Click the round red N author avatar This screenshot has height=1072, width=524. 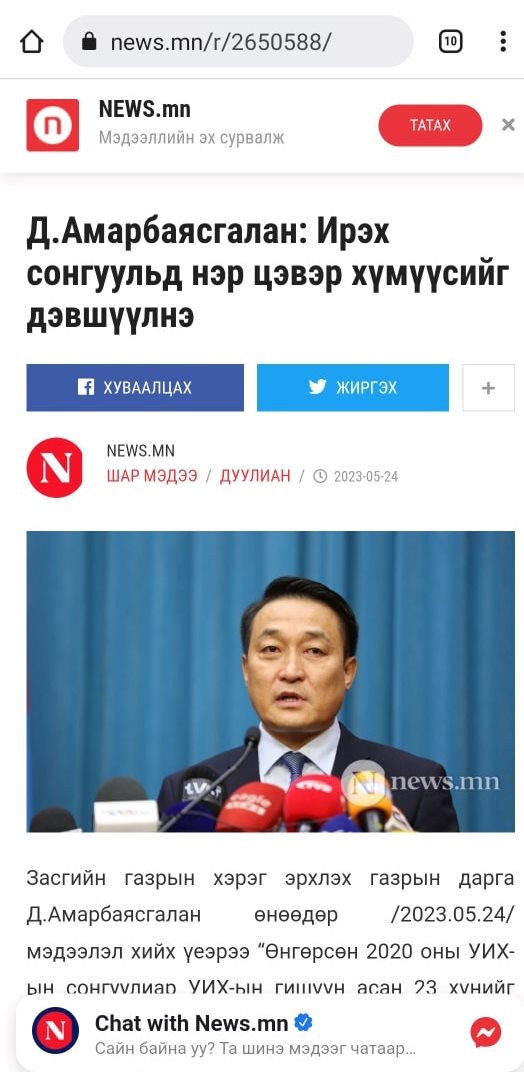pos(55,468)
